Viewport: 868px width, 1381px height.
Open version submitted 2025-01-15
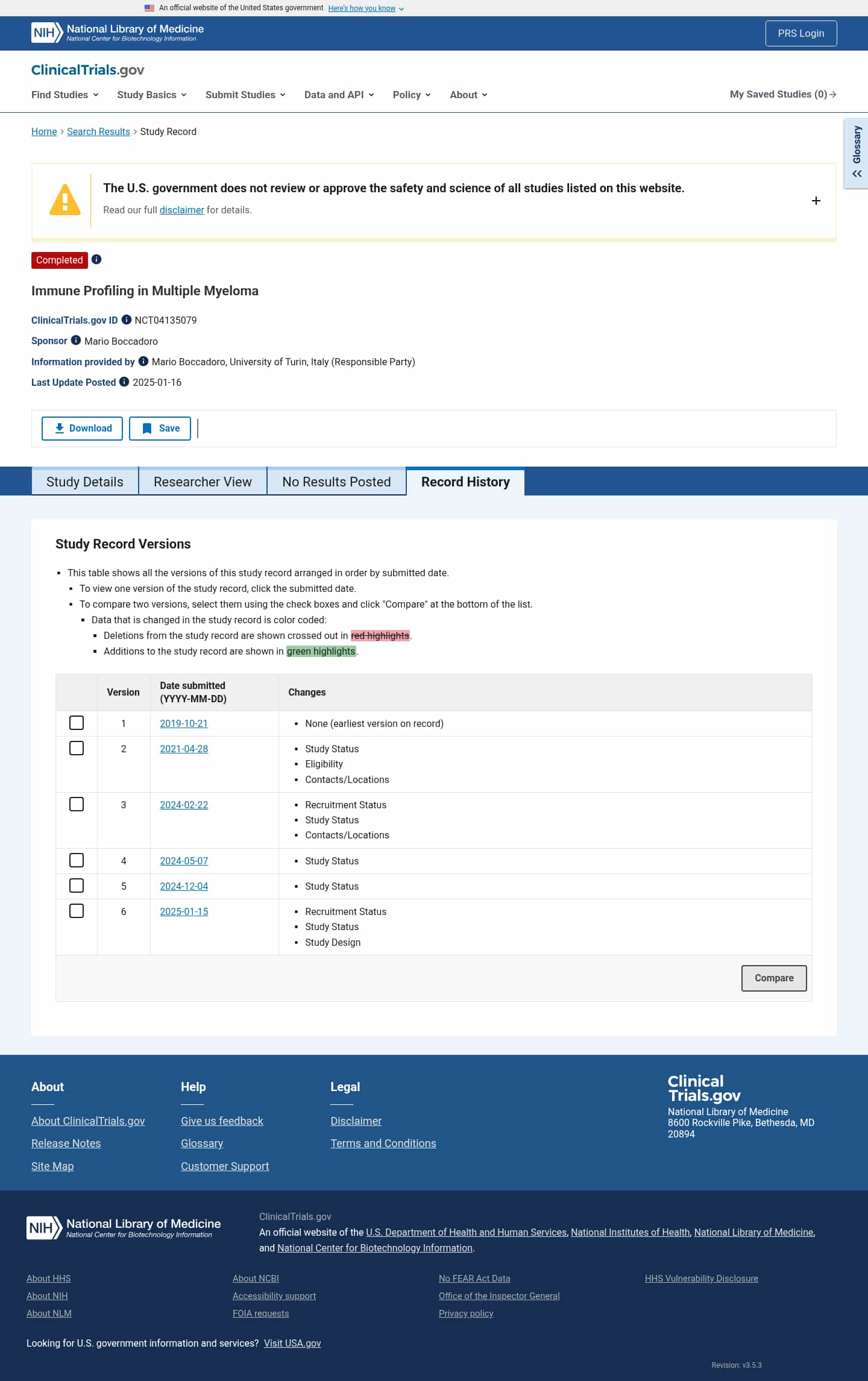184,911
